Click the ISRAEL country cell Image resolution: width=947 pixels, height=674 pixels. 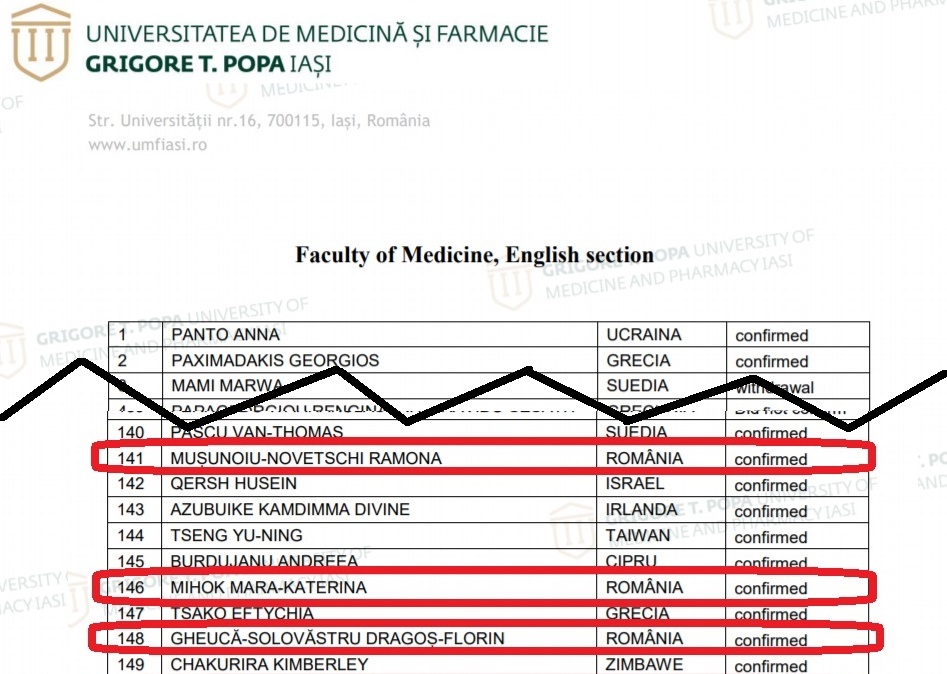662,484
